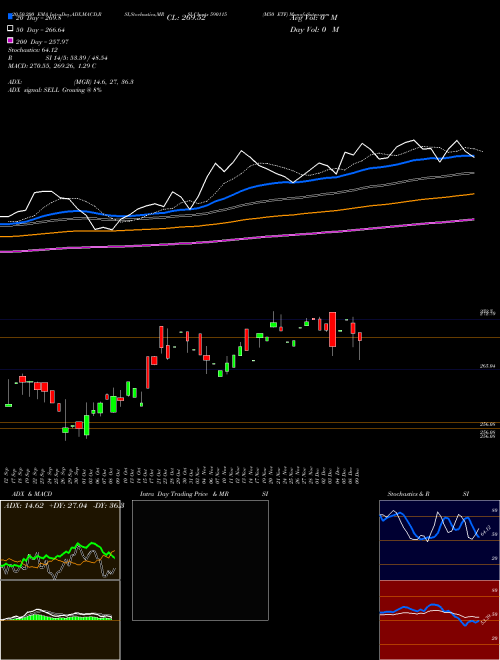
Task: Click the 263.94 price level label
Action: (487, 367)
